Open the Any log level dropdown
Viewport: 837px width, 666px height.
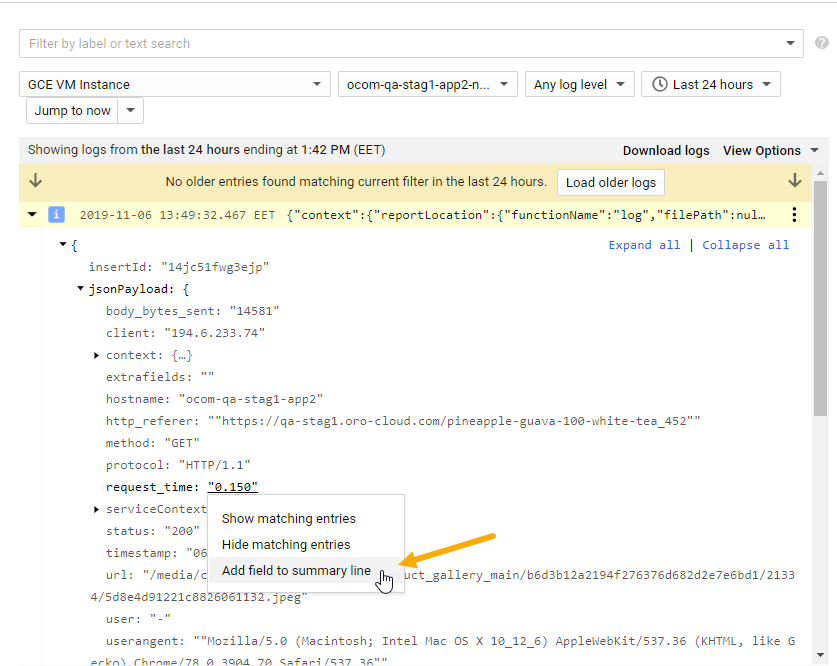tap(579, 84)
